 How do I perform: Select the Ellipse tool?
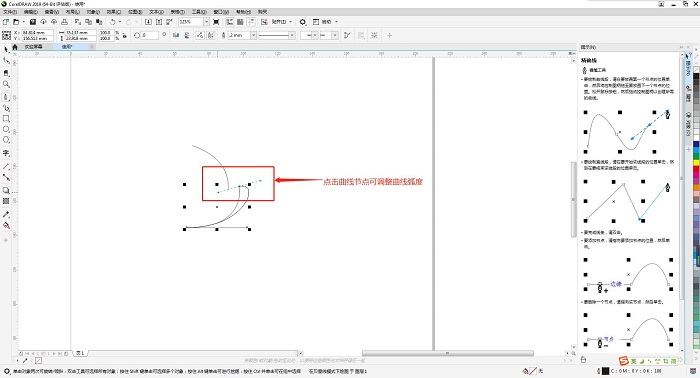pos(6,129)
